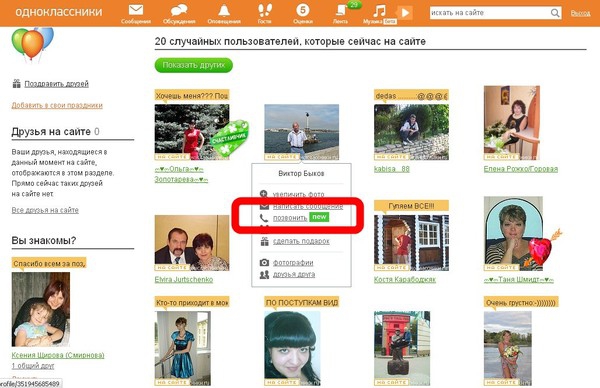Open the Лента feed icon

pyautogui.click(x=341, y=10)
